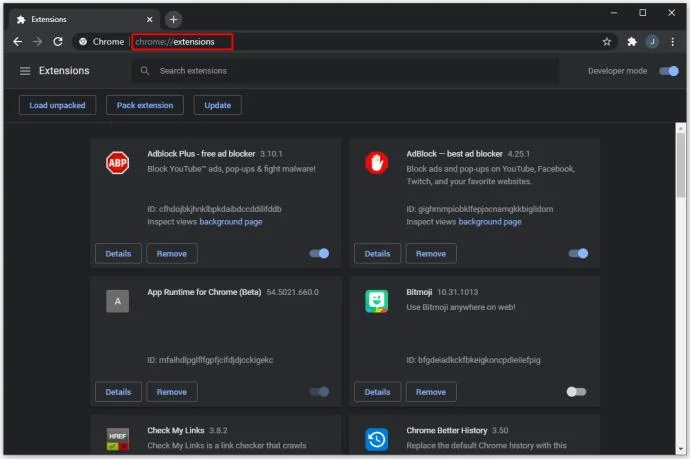
Task: Click the Check My Links title
Action: pyautogui.click(x=176, y=430)
